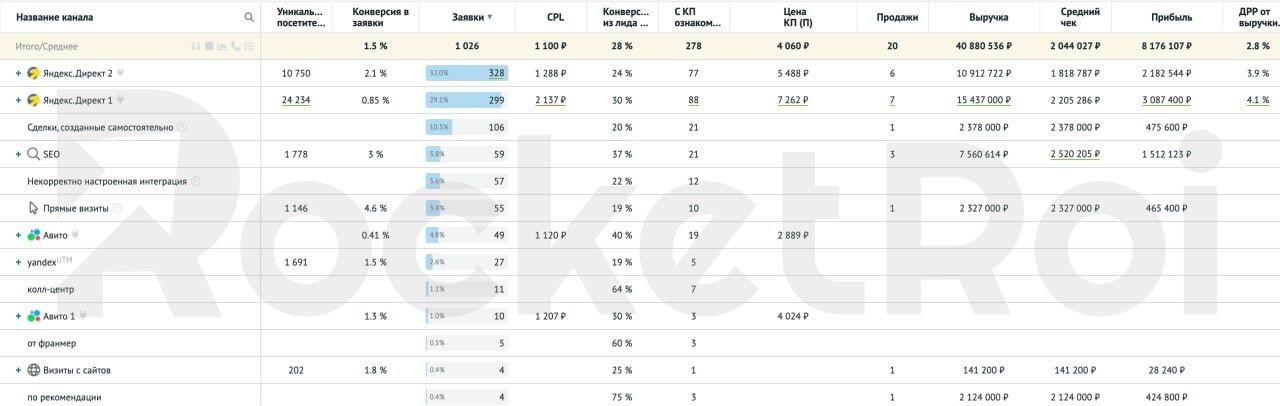
Task: Click the chart icon in the totals row
Action: (222, 46)
